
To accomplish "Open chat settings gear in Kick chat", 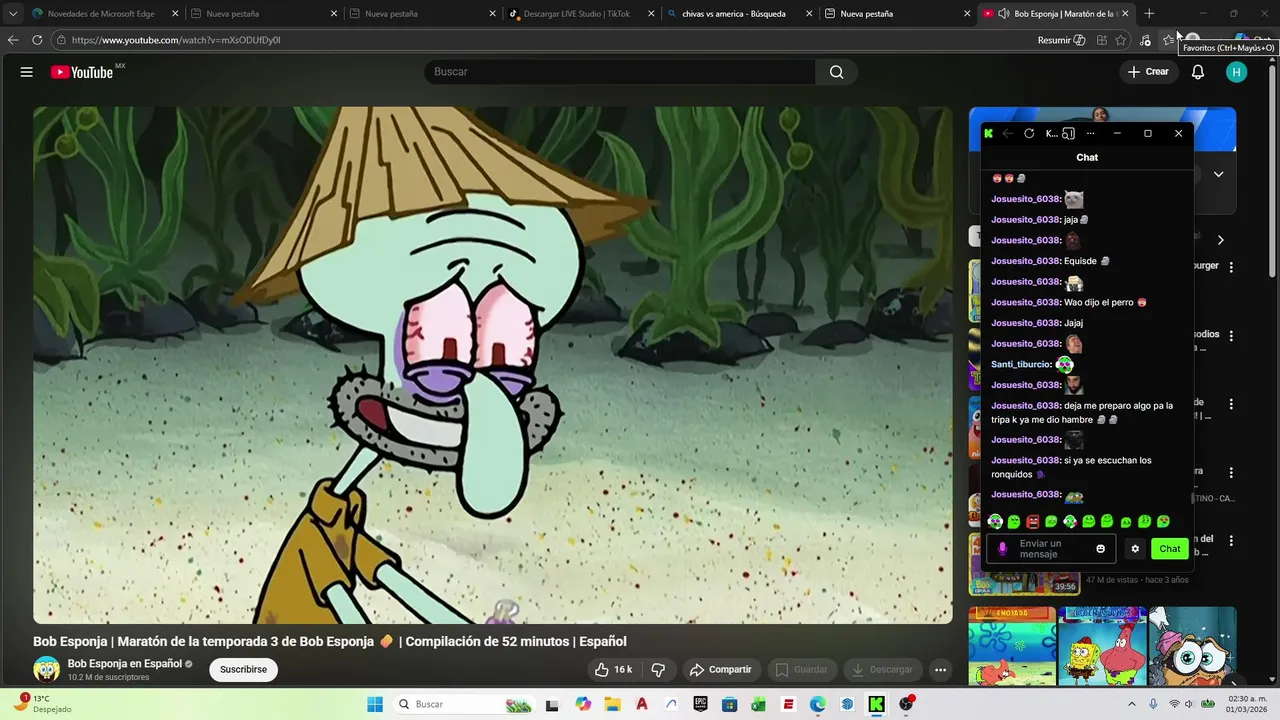I will [x=1134, y=548].
